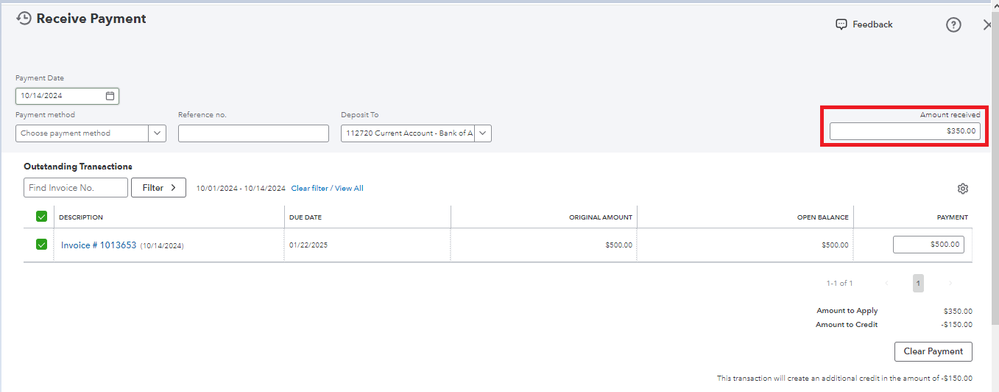Open the table settings gear icon
Image resolution: width=999 pixels, height=392 pixels.
click(962, 189)
